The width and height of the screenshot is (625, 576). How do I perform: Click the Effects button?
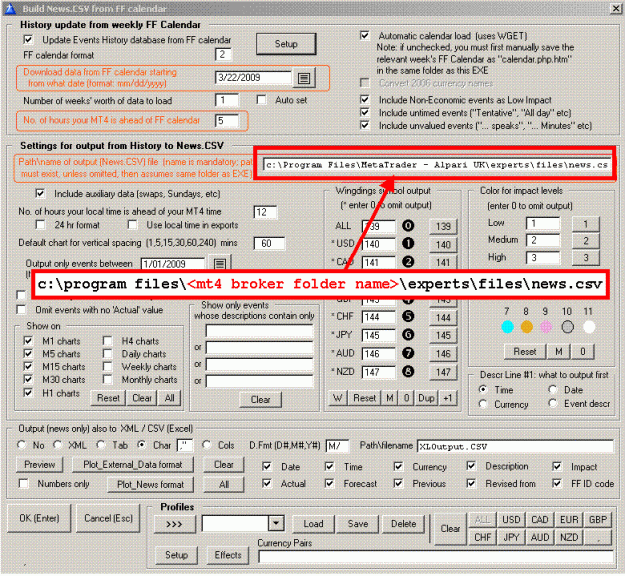tap(228, 555)
